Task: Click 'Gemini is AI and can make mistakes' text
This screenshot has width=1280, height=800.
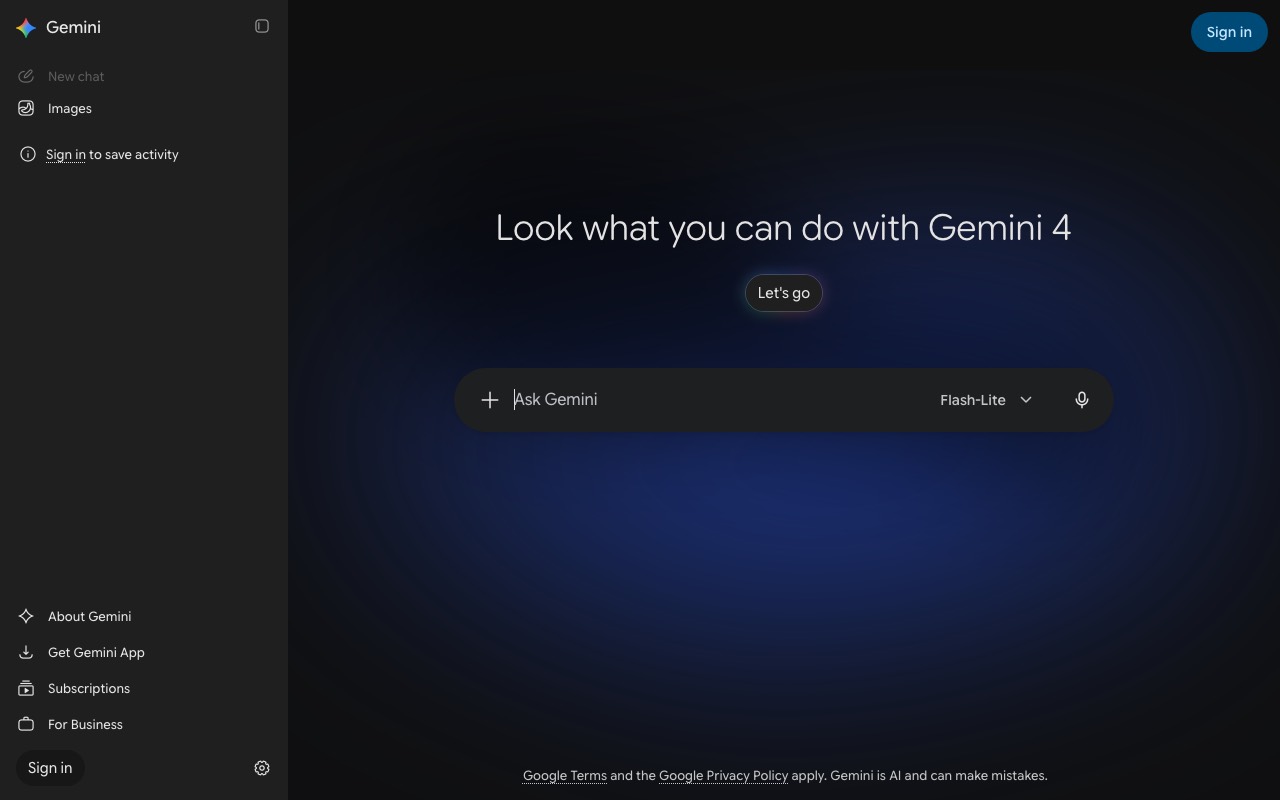Action: (939, 776)
